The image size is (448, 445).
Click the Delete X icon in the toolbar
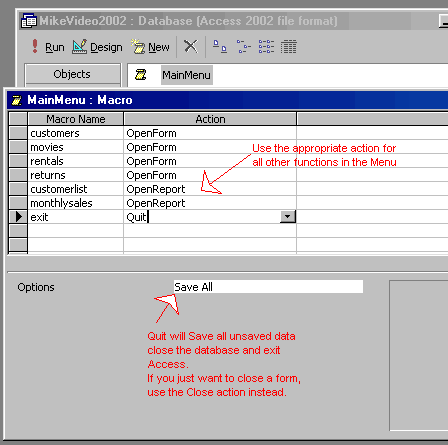tap(191, 47)
